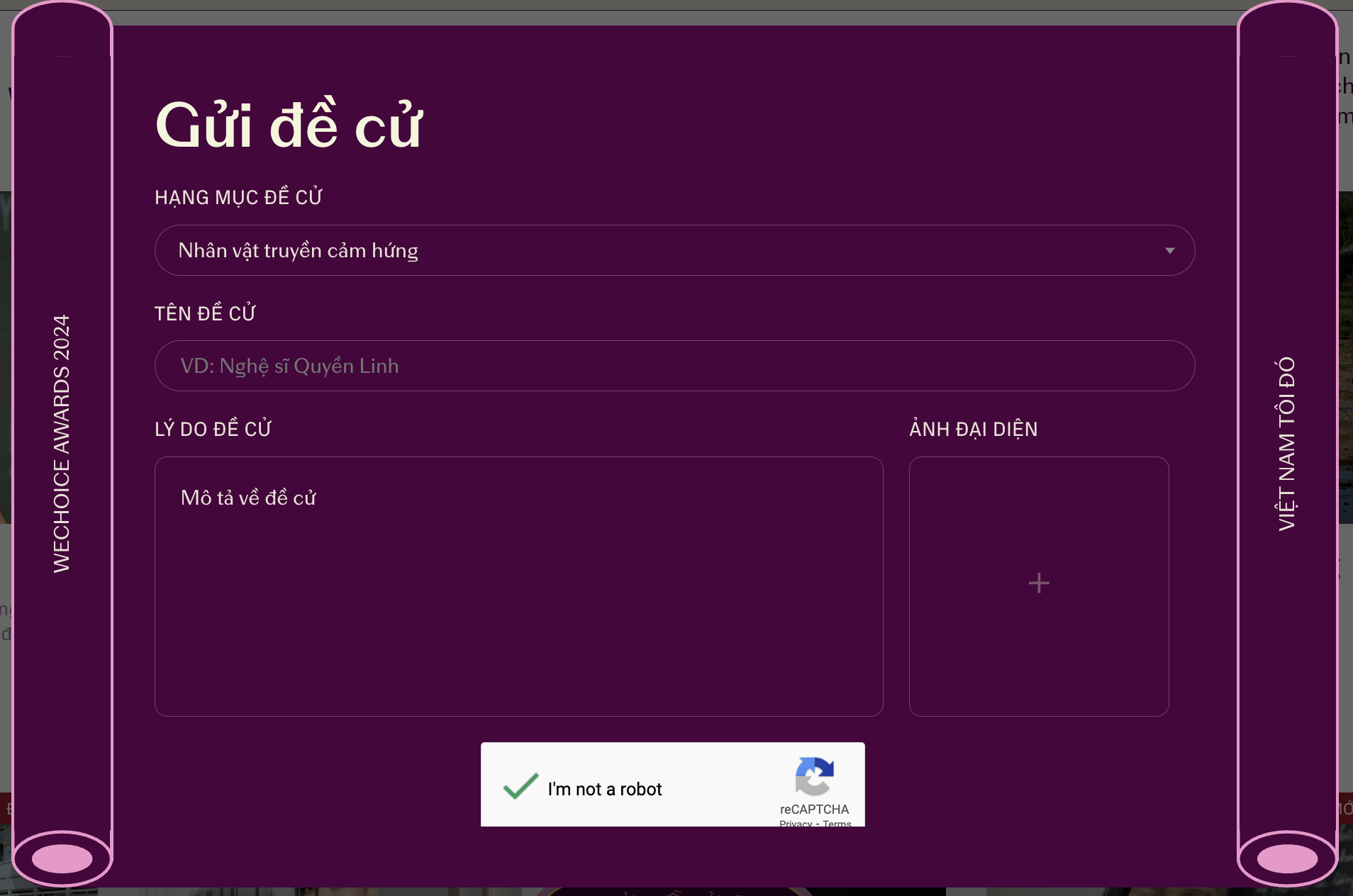This screenshot has height=896, width=1353.
Task: Click the reCAPTCHA arrows logo
Action: (814, 776)
